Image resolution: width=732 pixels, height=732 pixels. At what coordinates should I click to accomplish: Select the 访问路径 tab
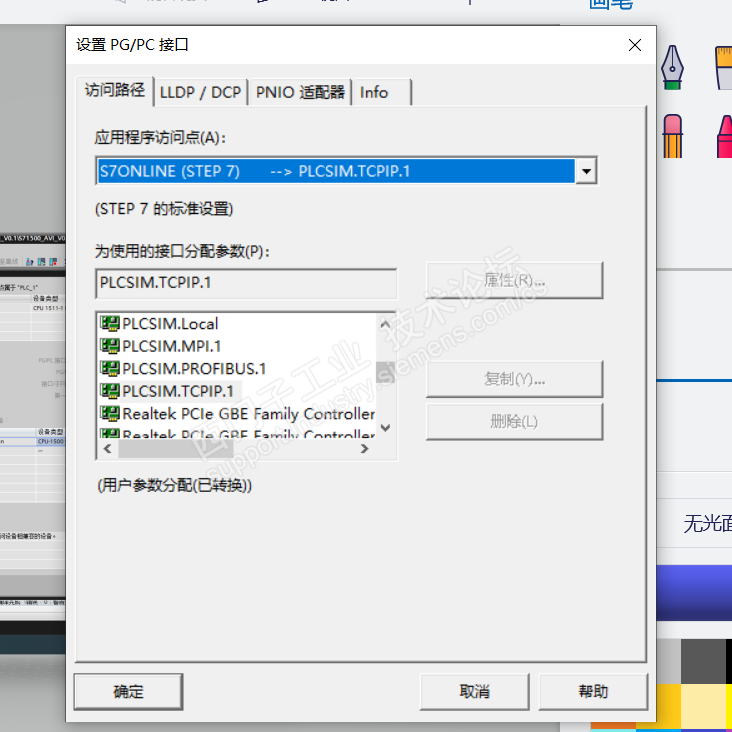pyautogui.click(x=115, y=91)
